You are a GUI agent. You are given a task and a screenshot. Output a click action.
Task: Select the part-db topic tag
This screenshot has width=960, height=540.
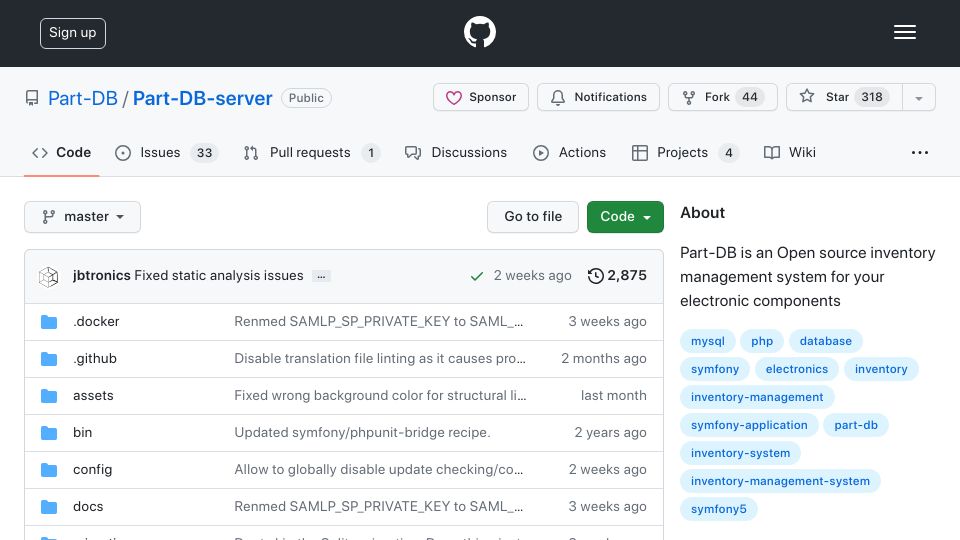(x=856, y=425)
